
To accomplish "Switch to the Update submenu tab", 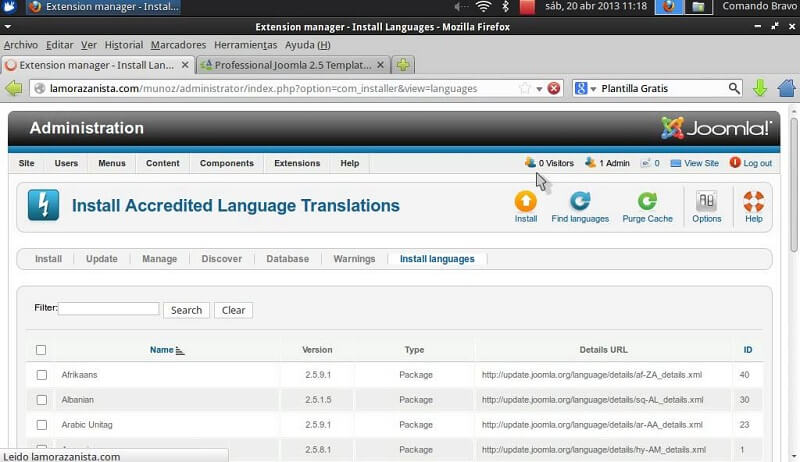I will [x=102, y=259].
